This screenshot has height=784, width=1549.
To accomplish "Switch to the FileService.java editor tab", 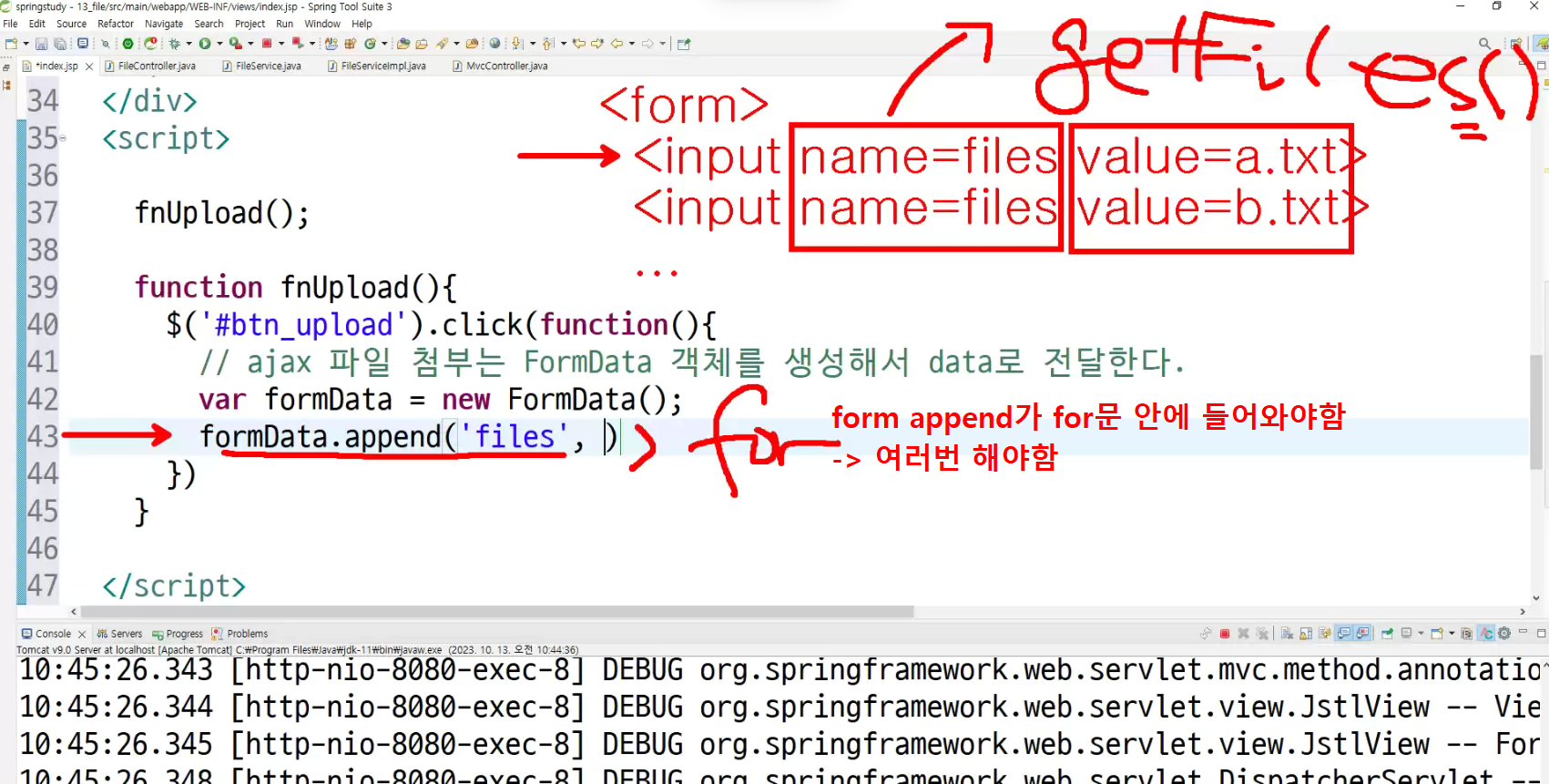I will point(262,66).
